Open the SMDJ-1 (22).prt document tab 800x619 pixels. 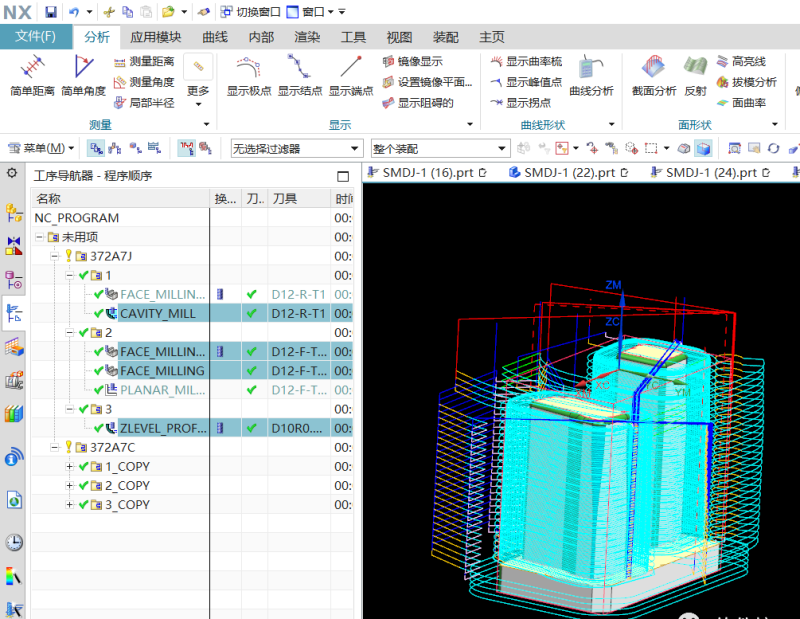click(570, 172)
